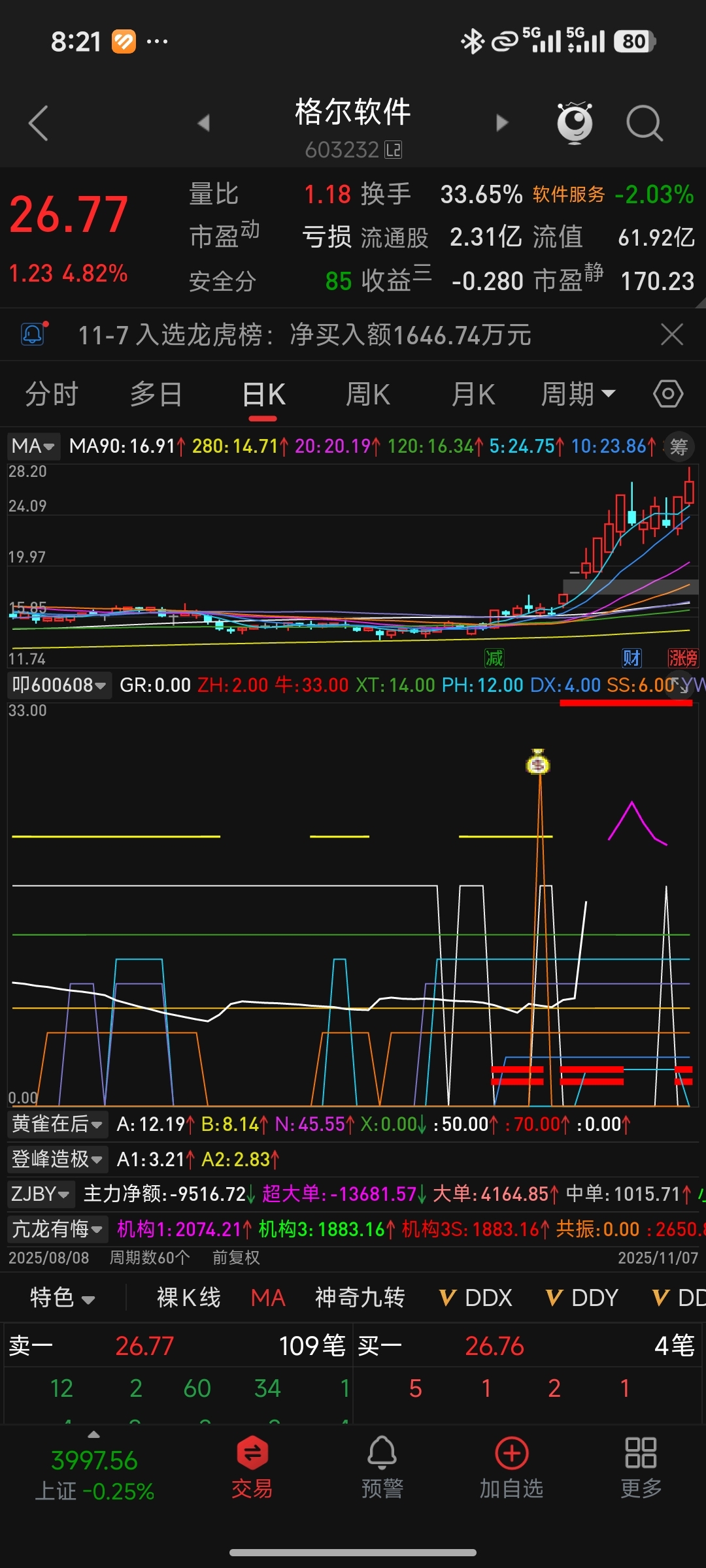Tap the MA90:16.91 value
This screenshot has height=1568, width=706.
point(127,446)
